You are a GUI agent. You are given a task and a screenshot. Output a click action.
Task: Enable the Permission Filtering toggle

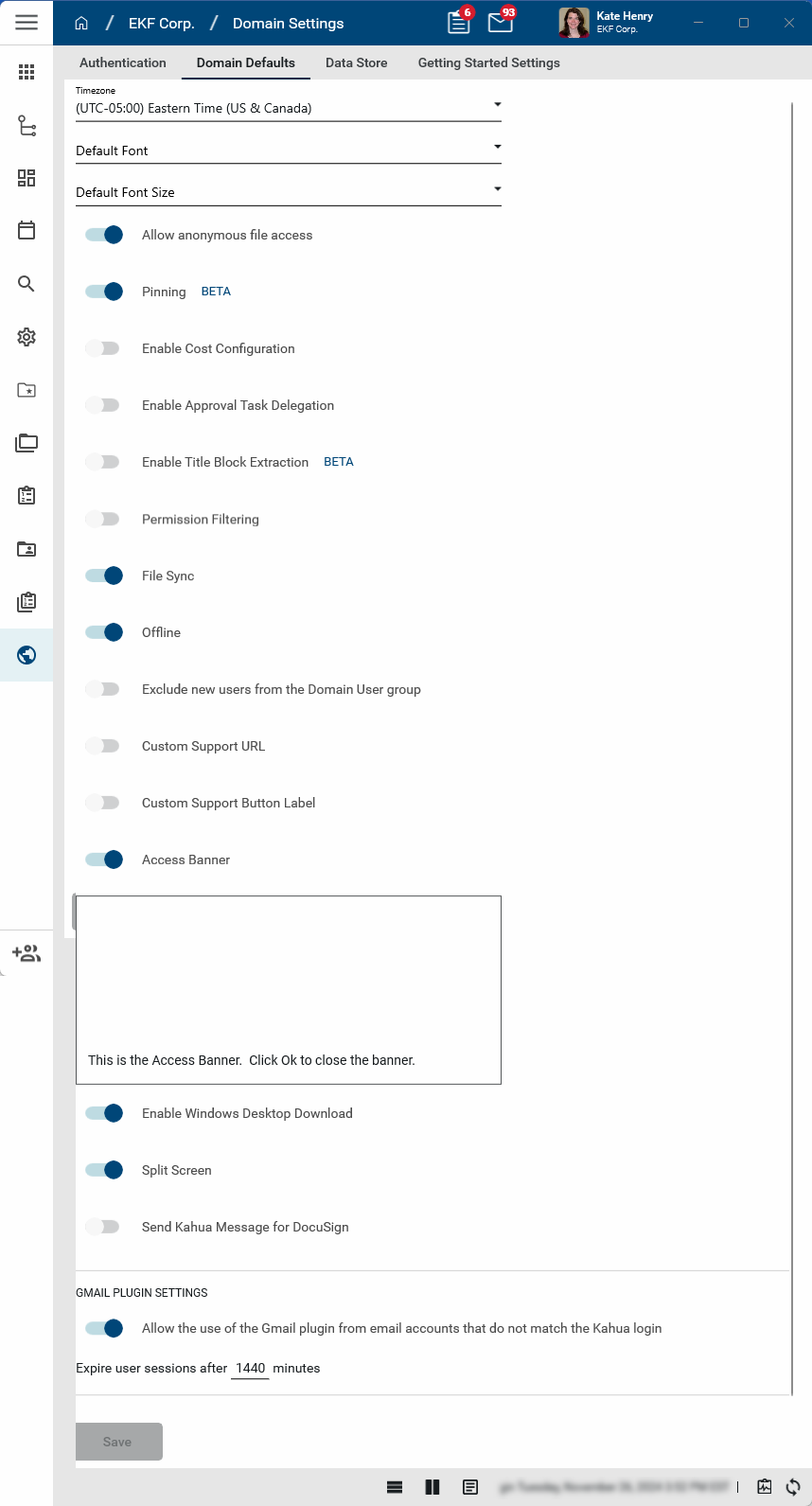103,519
